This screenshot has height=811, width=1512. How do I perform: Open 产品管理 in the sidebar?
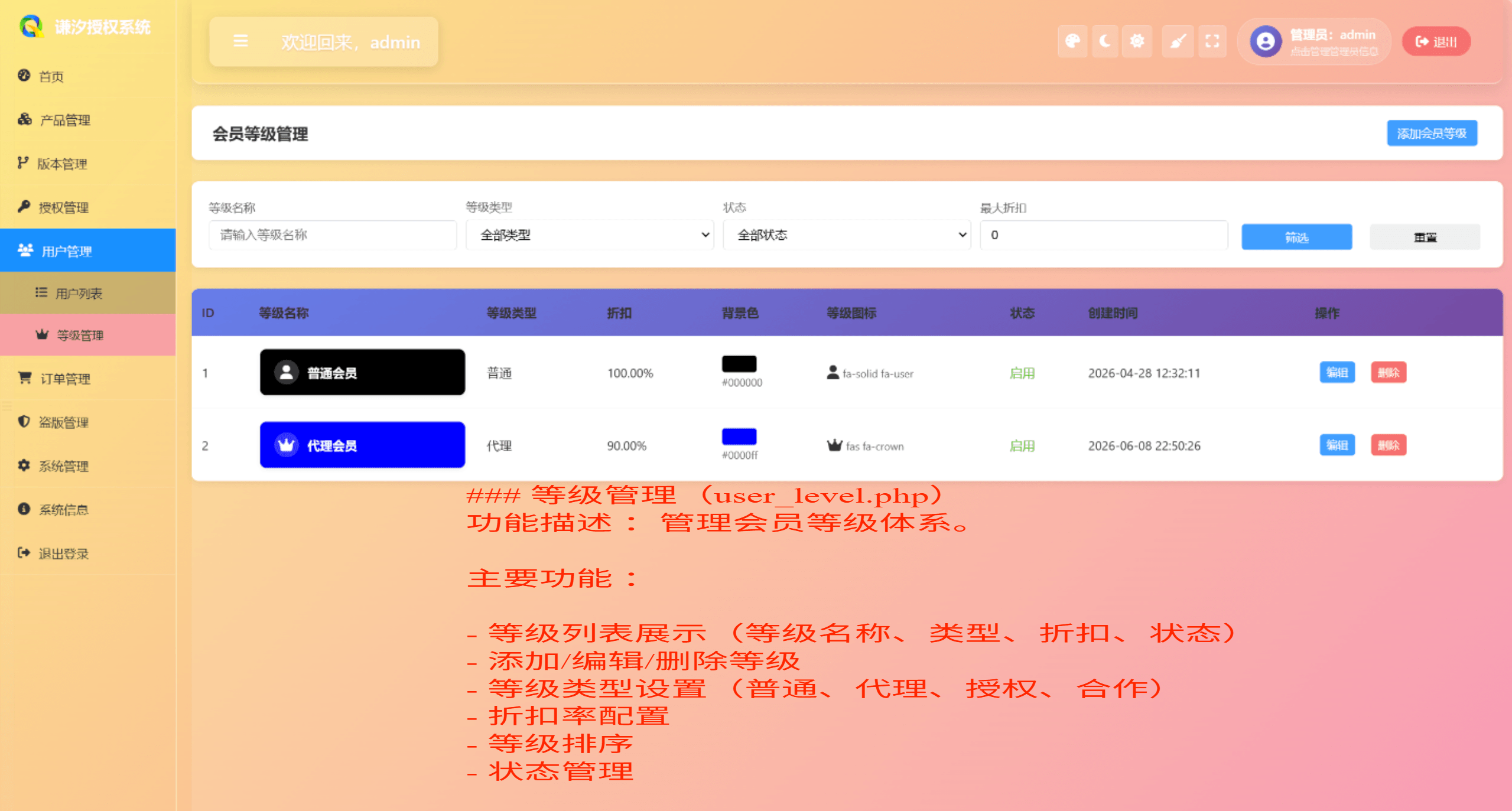[88, 120]
